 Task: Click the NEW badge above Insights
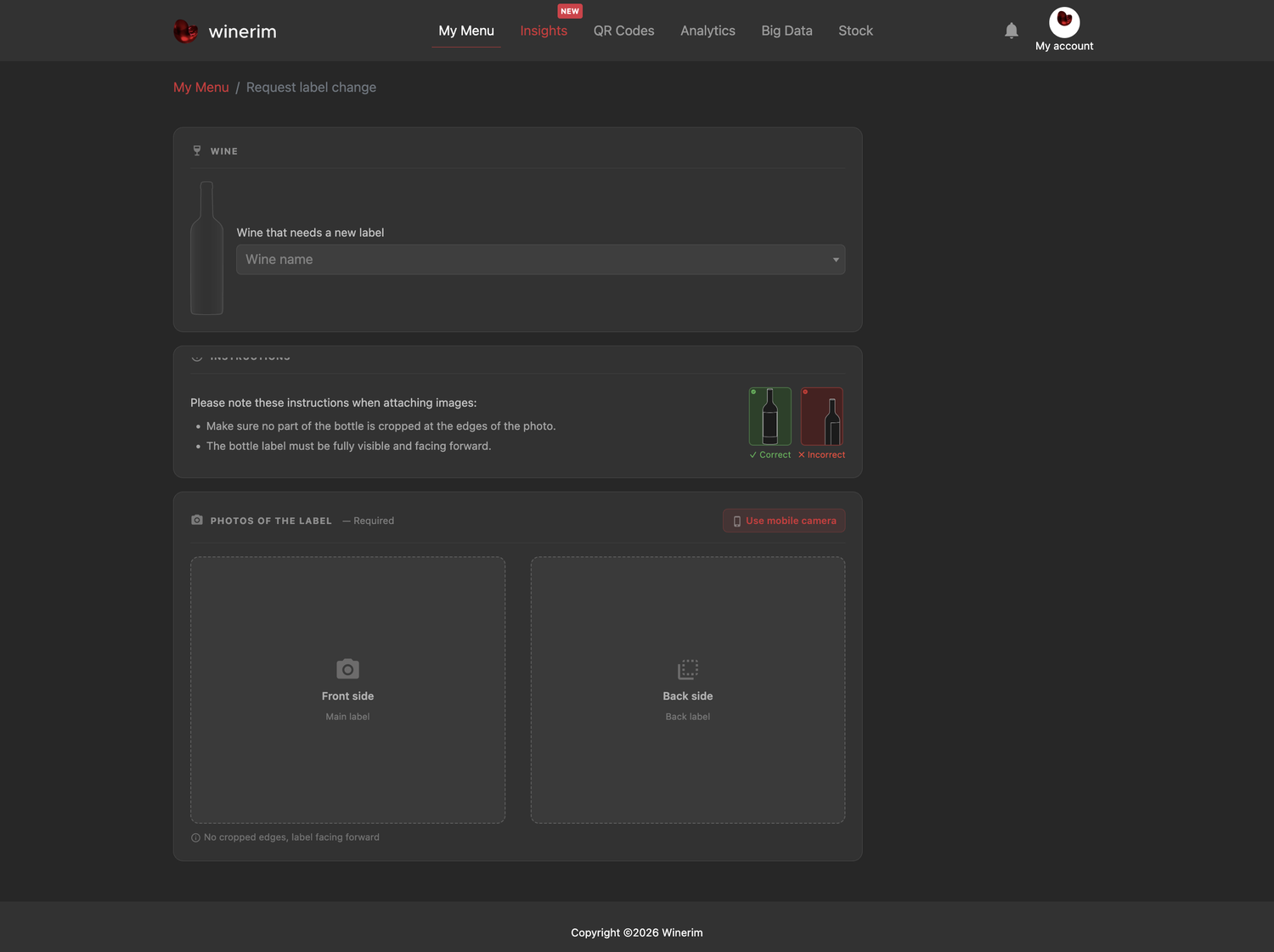click(x=570, y=11)
